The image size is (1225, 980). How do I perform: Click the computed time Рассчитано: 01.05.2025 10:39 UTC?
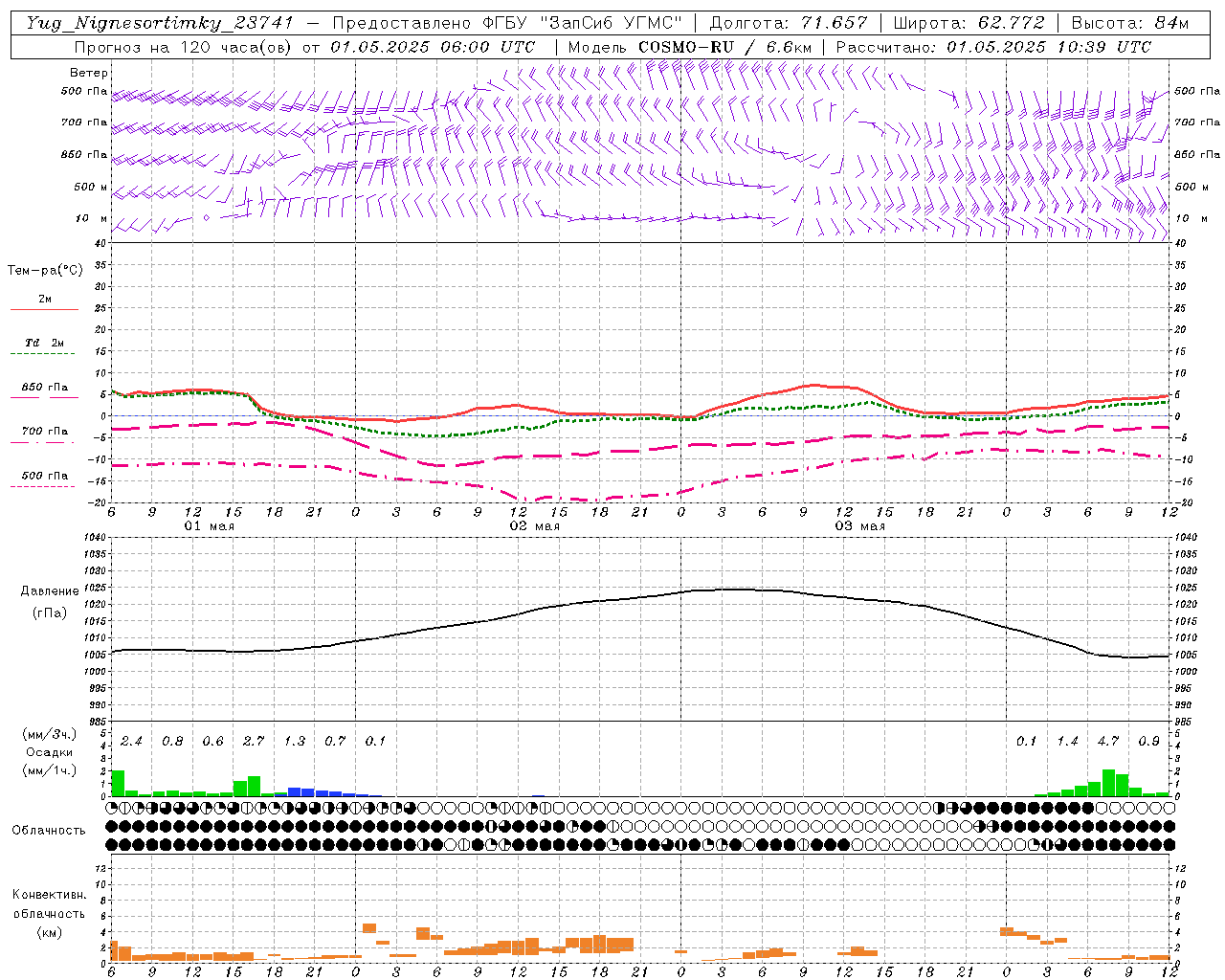tap(993, 47)
